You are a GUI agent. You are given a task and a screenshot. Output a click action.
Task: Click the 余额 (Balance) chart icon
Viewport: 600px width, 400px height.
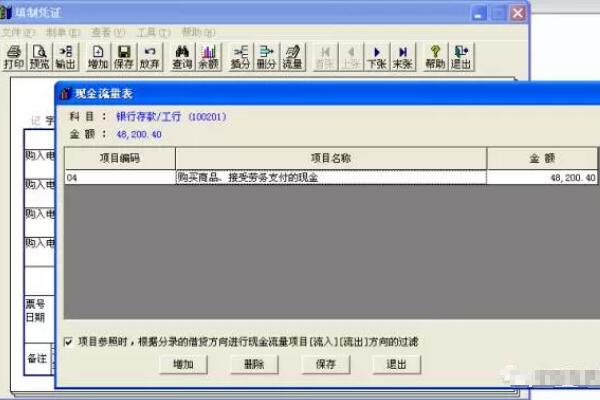(x=208, y=56)
